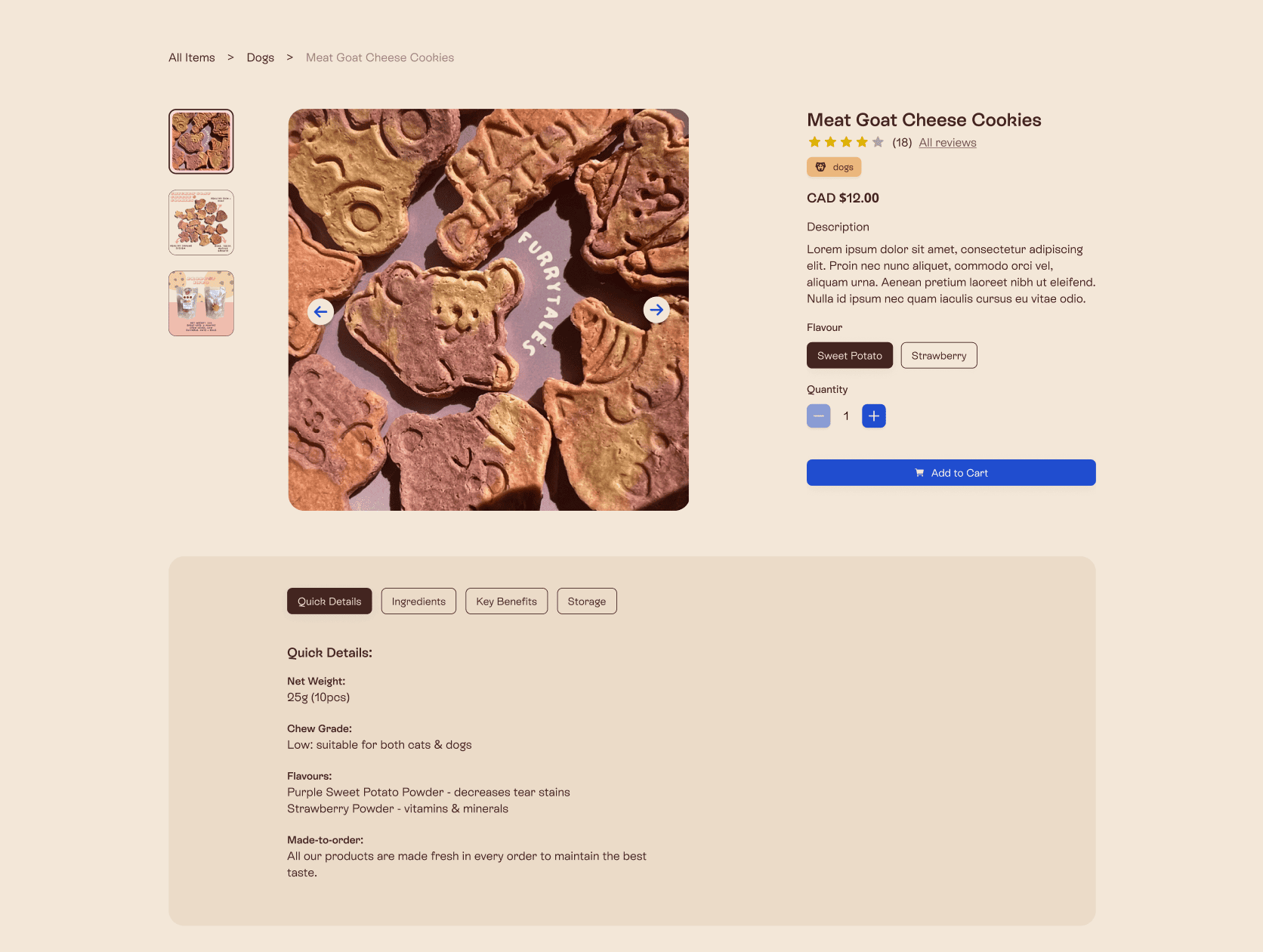Open the Storage tab
This screenshot has height=952, width=1263.
[587, 601]
